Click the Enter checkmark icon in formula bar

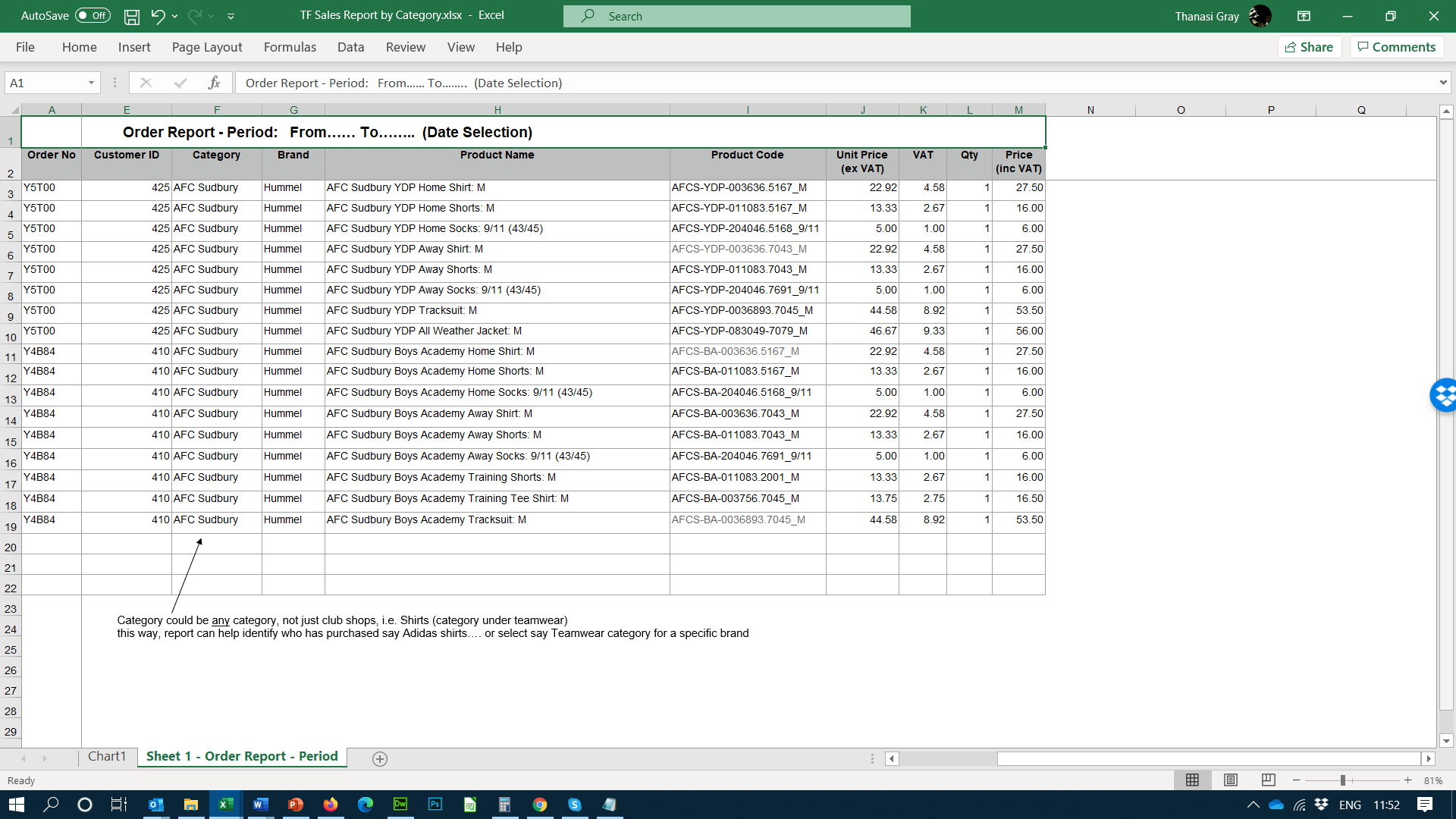(180, 83)
